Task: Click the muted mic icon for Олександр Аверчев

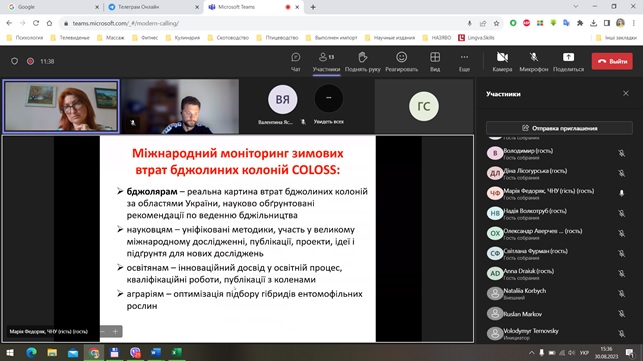Action: [x=622, y=233]
